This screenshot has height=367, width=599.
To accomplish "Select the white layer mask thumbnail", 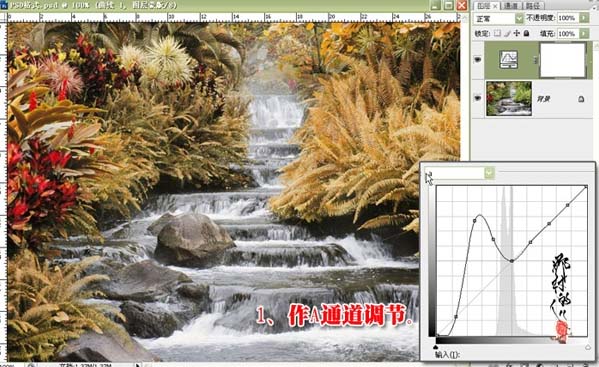I will [x=563, y=60].
